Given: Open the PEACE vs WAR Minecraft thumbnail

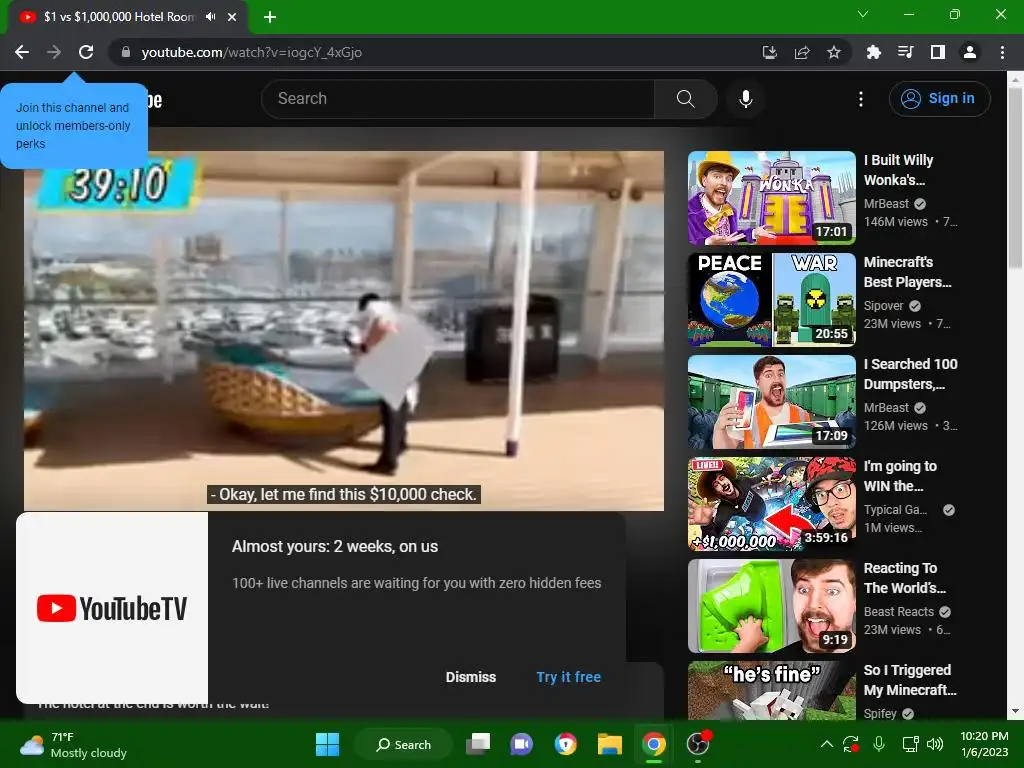Looking at the screenshot, I should 771,300.
